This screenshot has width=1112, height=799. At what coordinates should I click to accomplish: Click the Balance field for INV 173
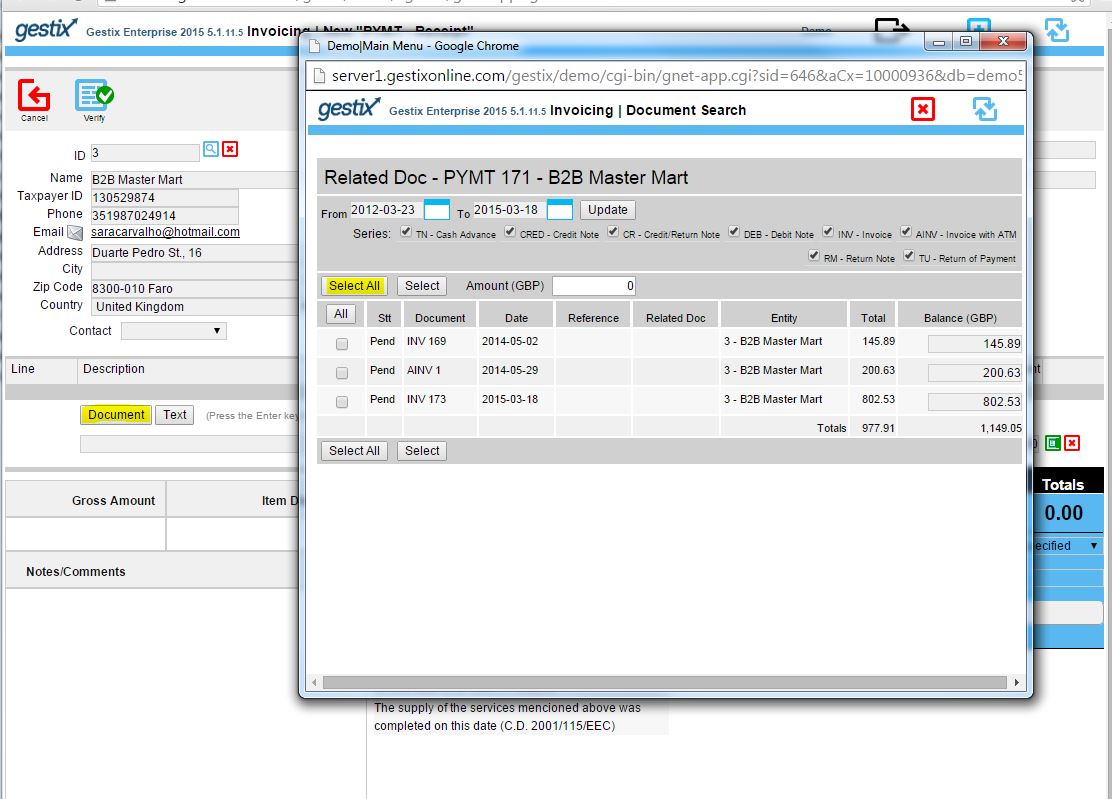[974, 402]
